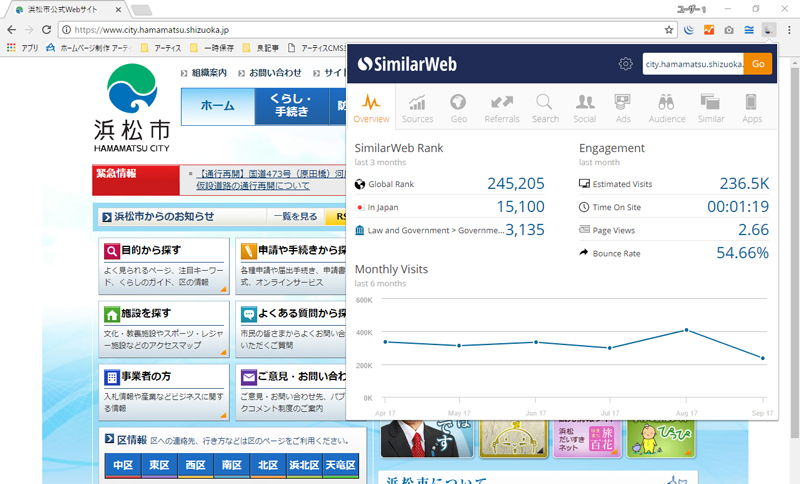Click the blue crescent extension icon
Viewport: 800px width, 484px height.
tap(689, 30)
